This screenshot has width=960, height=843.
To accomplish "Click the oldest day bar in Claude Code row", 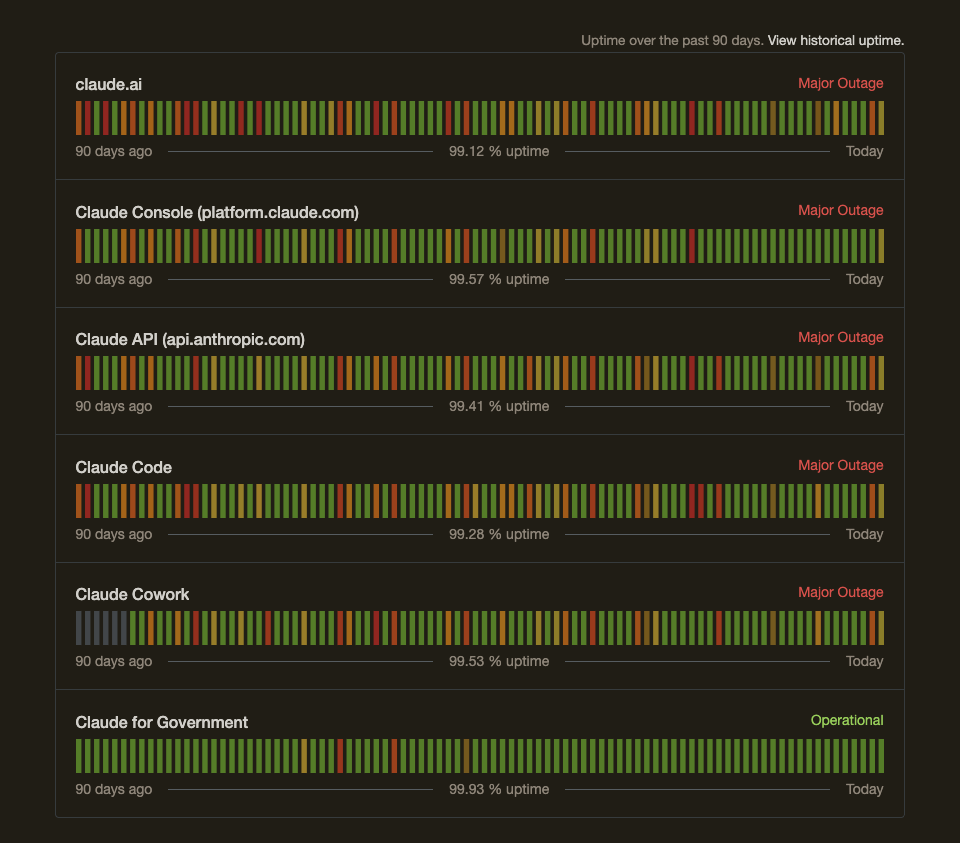I will [78, 501].
